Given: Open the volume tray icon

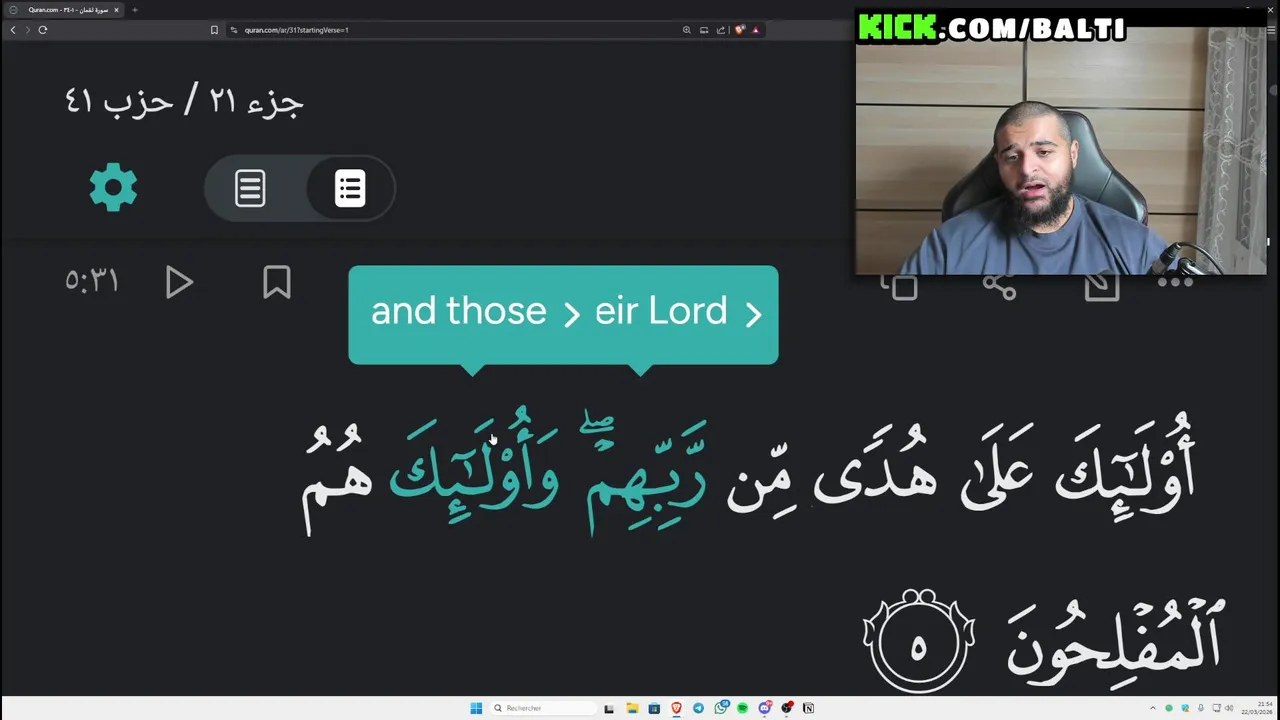Looking at the screenshot, I should pyautogui.click(x=1229, y=708).
